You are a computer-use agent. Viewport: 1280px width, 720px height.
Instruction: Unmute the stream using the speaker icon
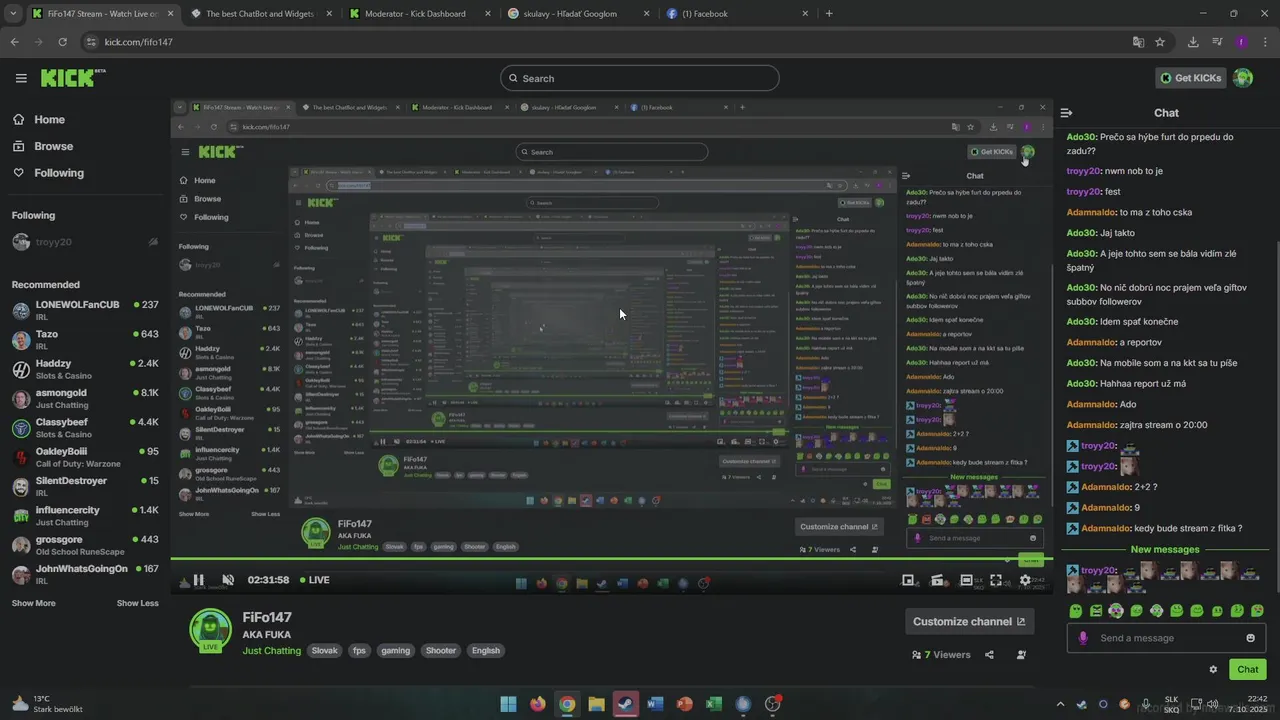[227, 580]
